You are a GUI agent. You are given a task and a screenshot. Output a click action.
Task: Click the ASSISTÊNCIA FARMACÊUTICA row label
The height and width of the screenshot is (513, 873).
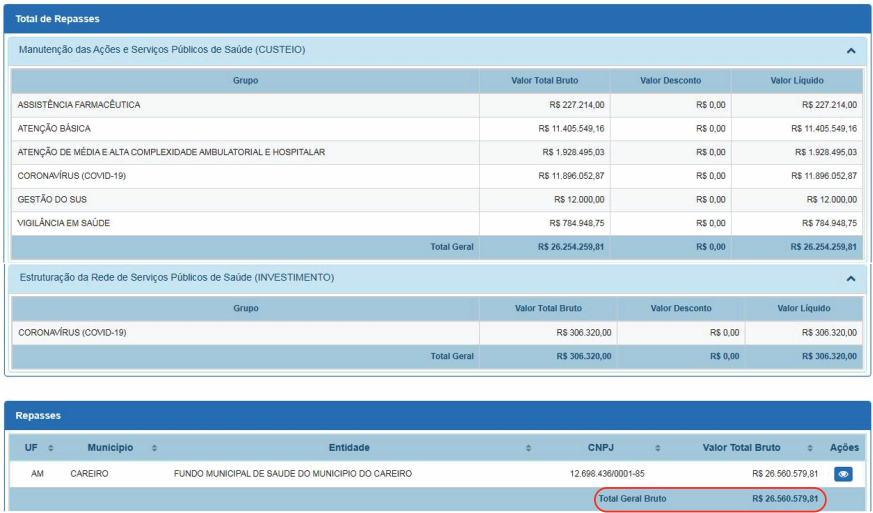[79, 105]
